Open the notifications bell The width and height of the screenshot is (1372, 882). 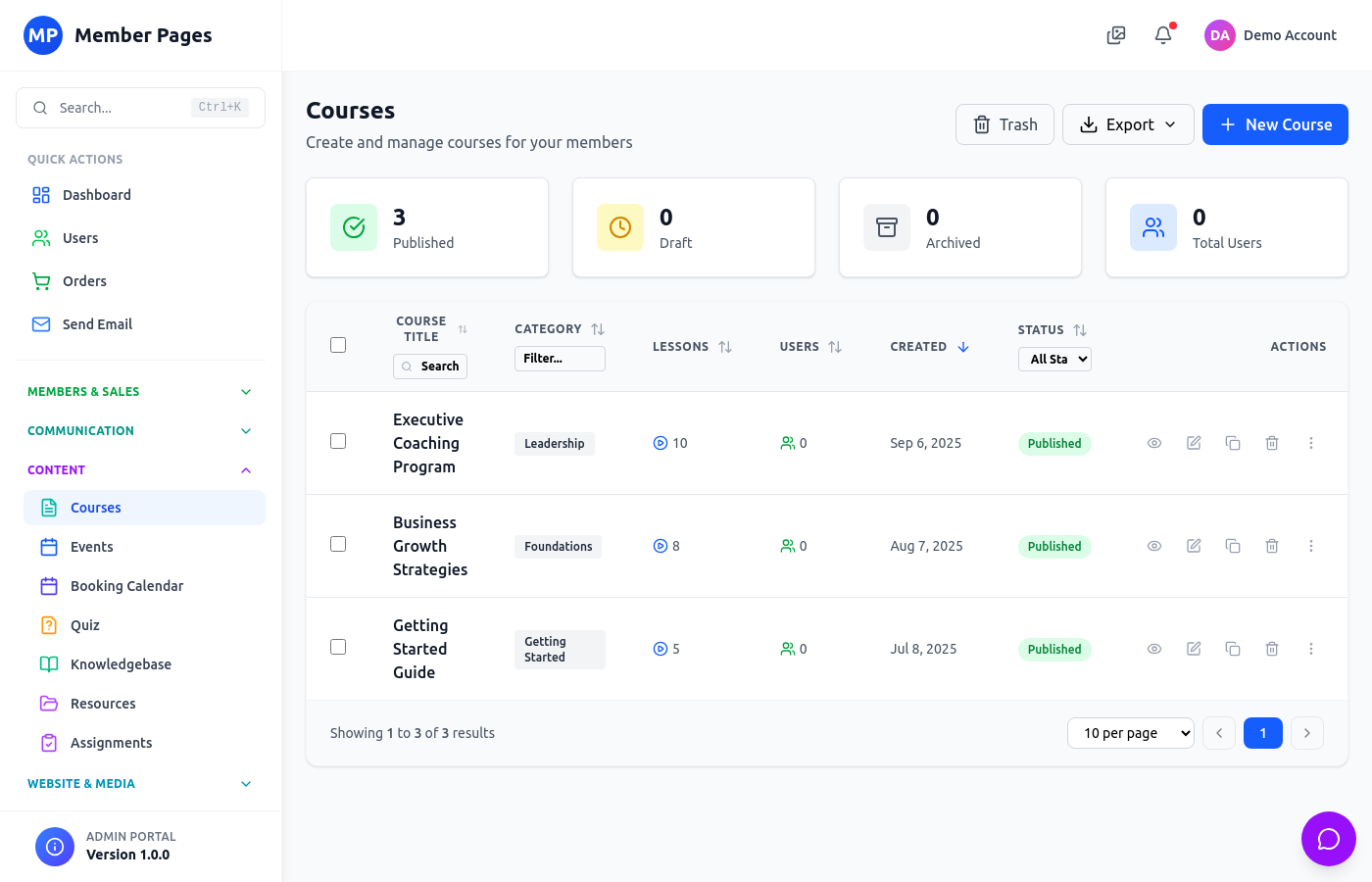pos(1162,34)
